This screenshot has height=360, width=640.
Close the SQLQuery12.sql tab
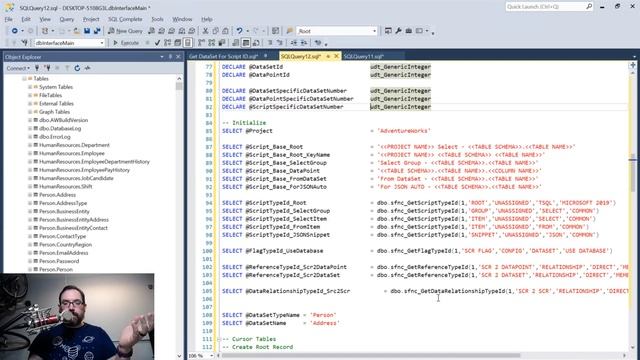click(336, 56)
